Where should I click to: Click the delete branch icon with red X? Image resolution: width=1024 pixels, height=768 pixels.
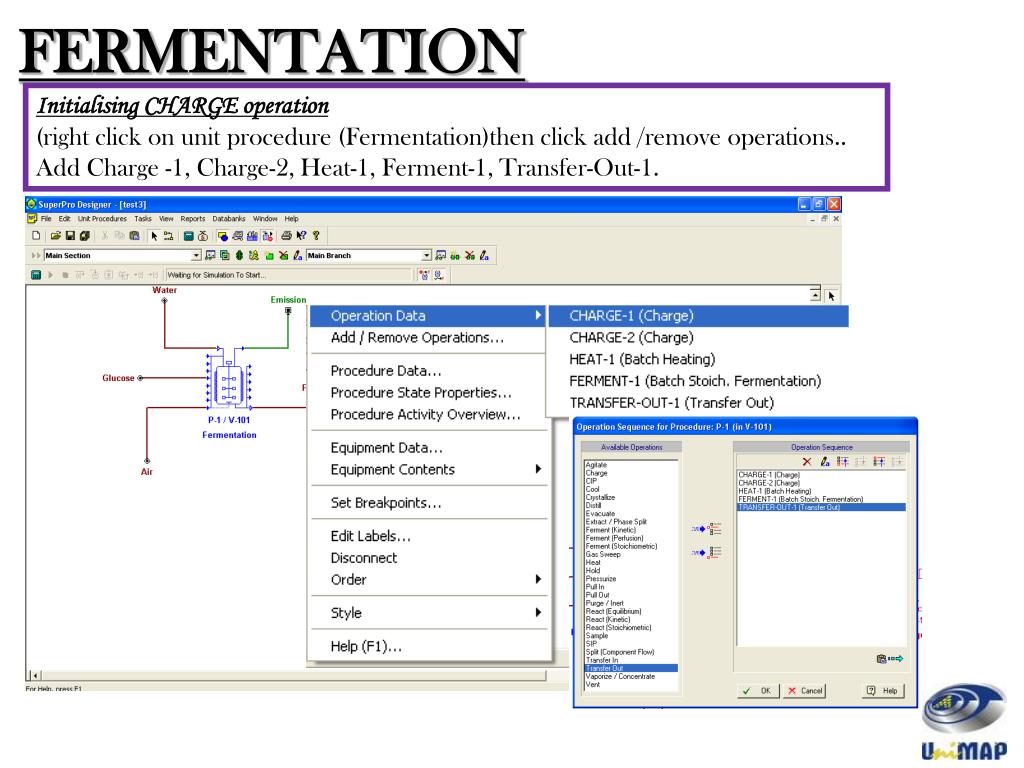point(470,255)
